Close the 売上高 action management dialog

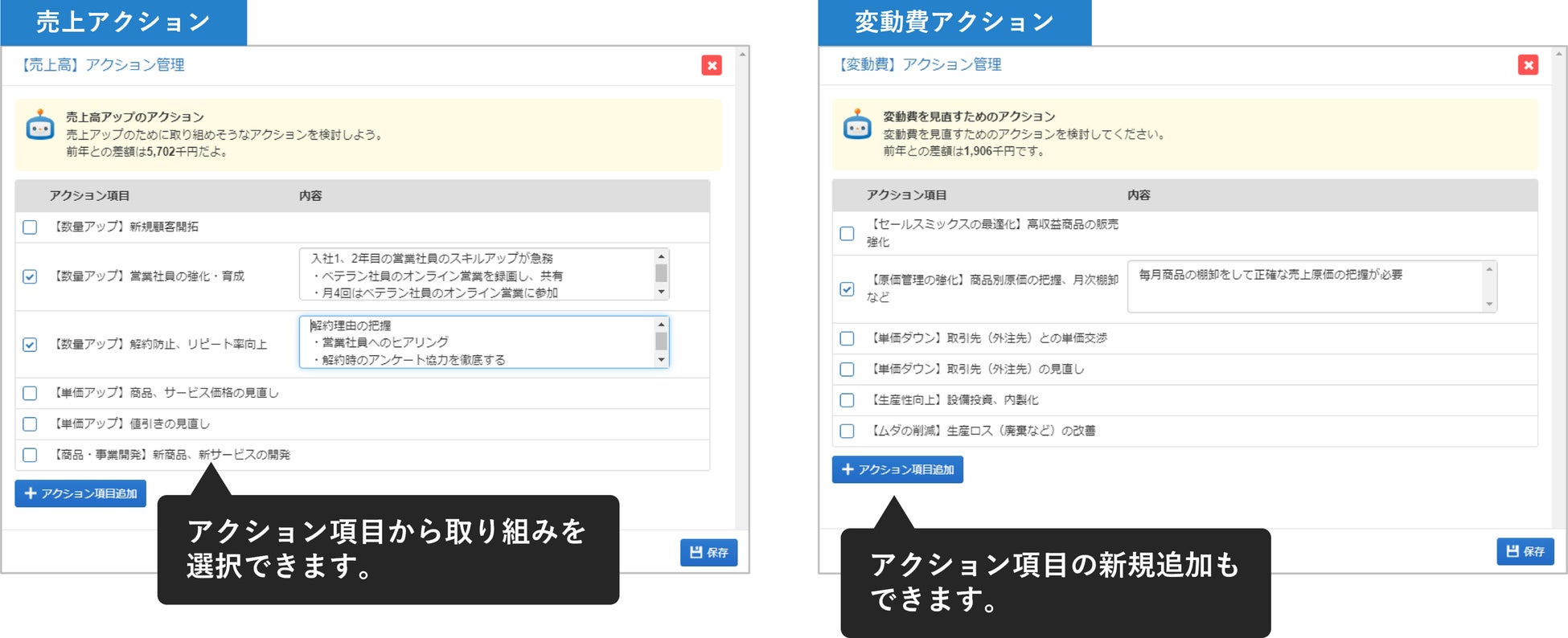pos(712,65)
